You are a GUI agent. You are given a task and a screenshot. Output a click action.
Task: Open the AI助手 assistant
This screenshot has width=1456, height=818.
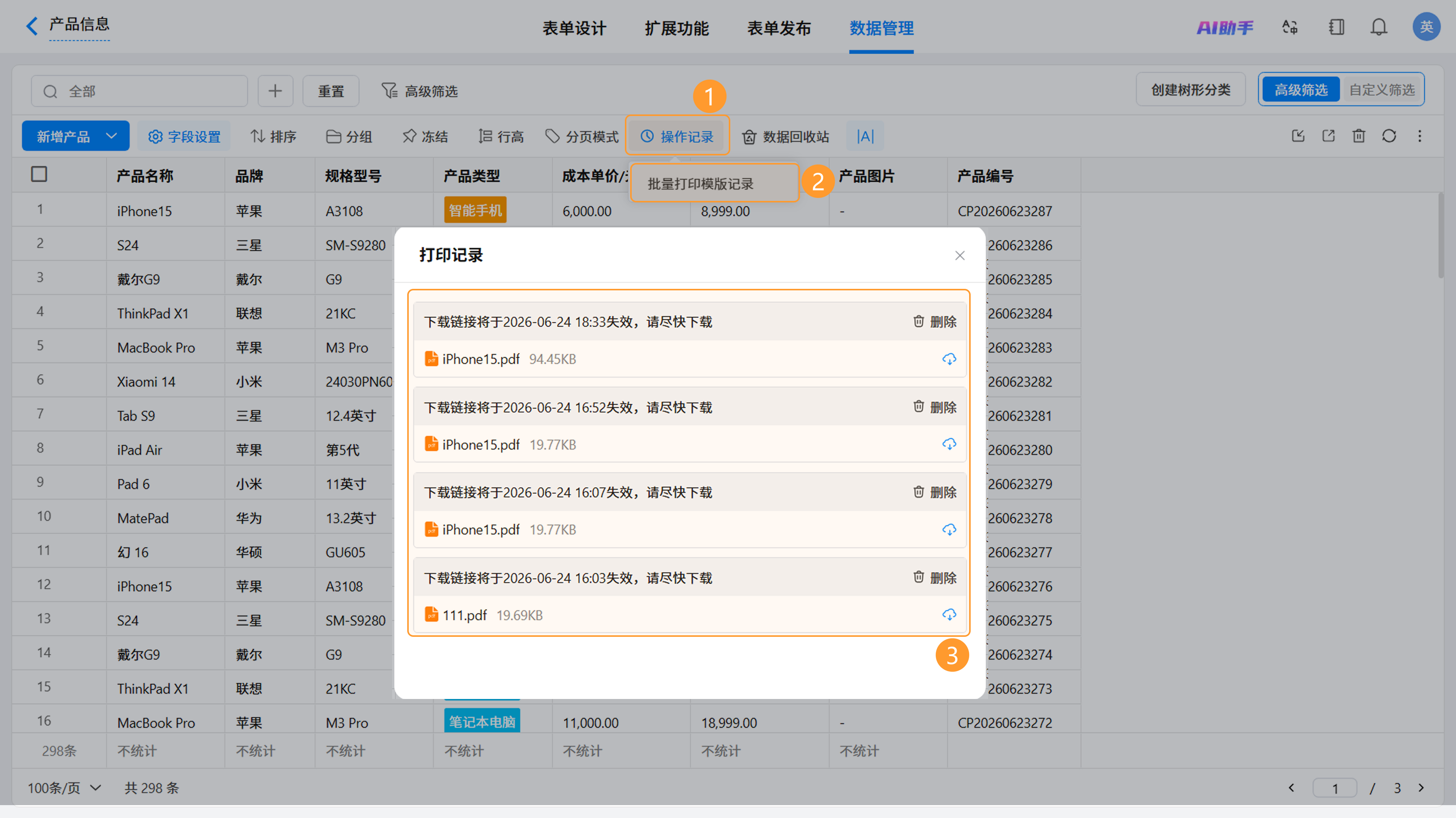point(1224,27)
